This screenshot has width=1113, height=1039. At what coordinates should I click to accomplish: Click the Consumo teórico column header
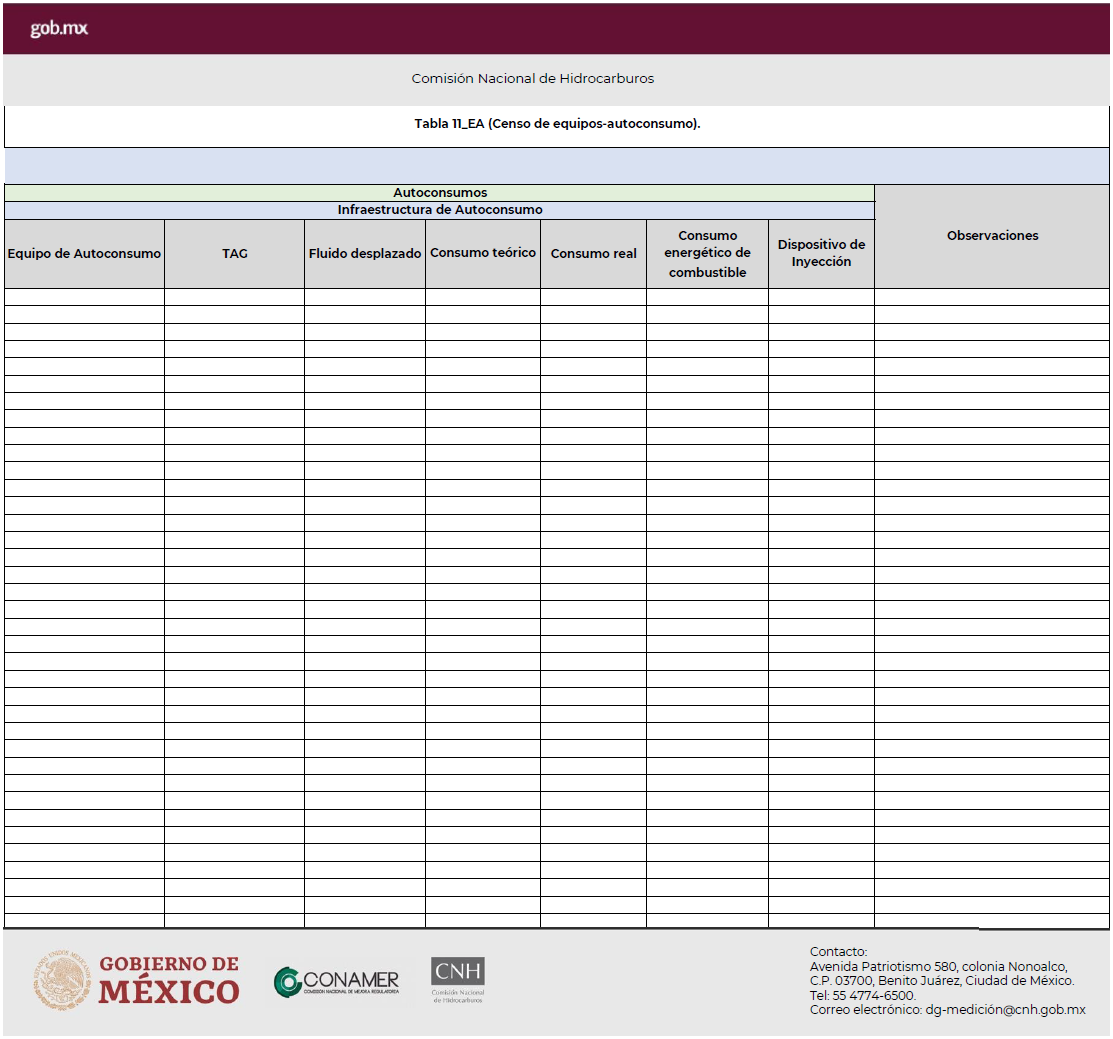click(482, 253)
